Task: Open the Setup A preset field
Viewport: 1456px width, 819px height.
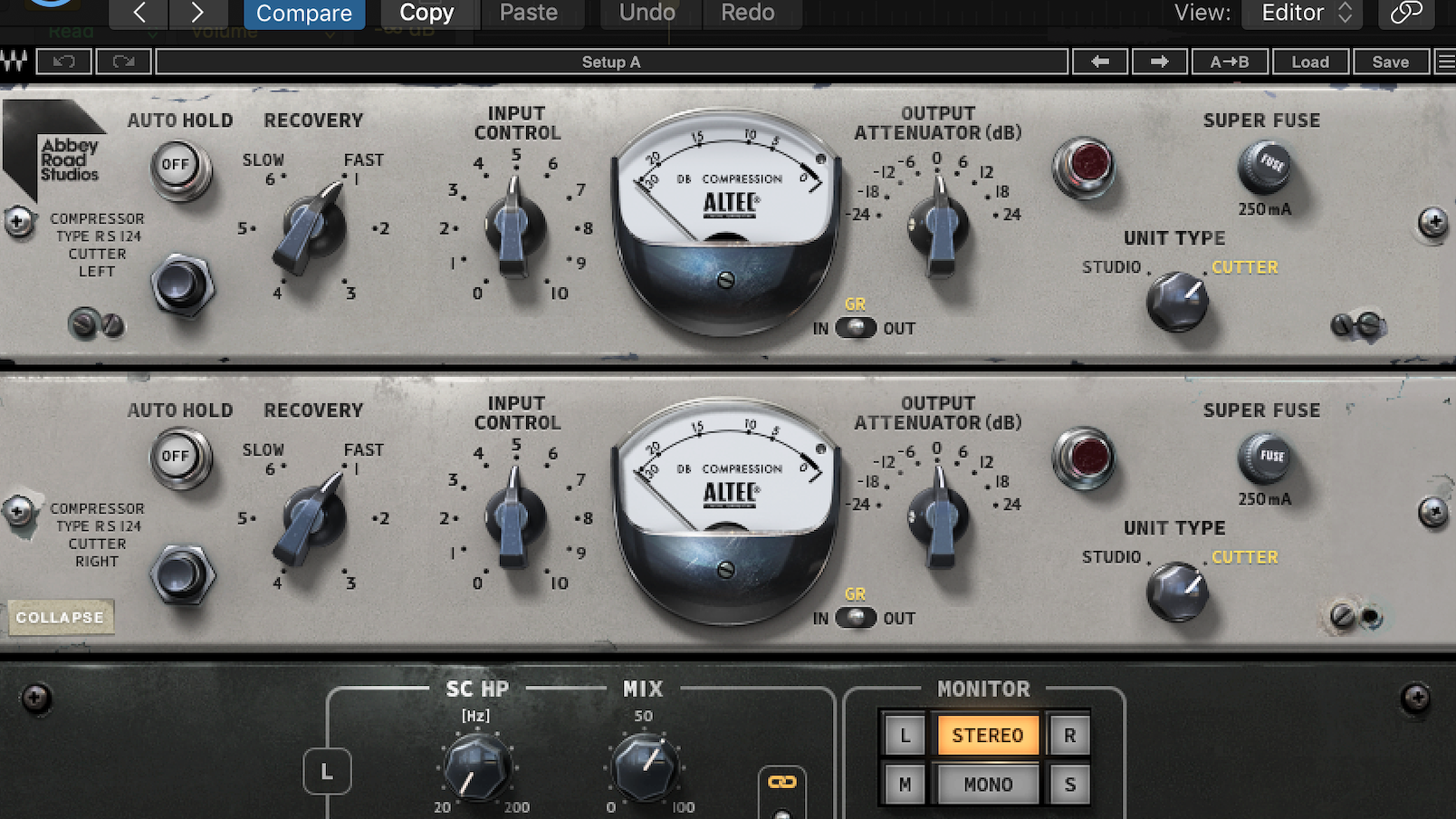Action: pos(611,62)
